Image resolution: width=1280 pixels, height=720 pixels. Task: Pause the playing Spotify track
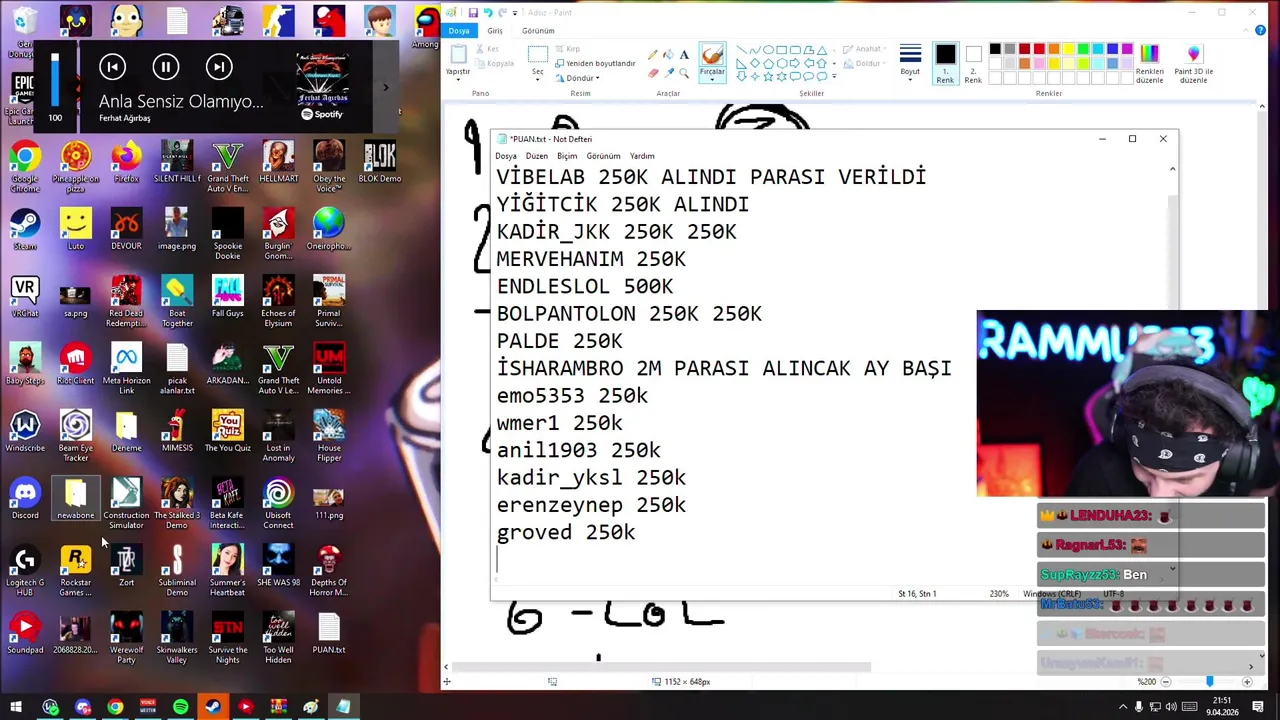(166, 67)
